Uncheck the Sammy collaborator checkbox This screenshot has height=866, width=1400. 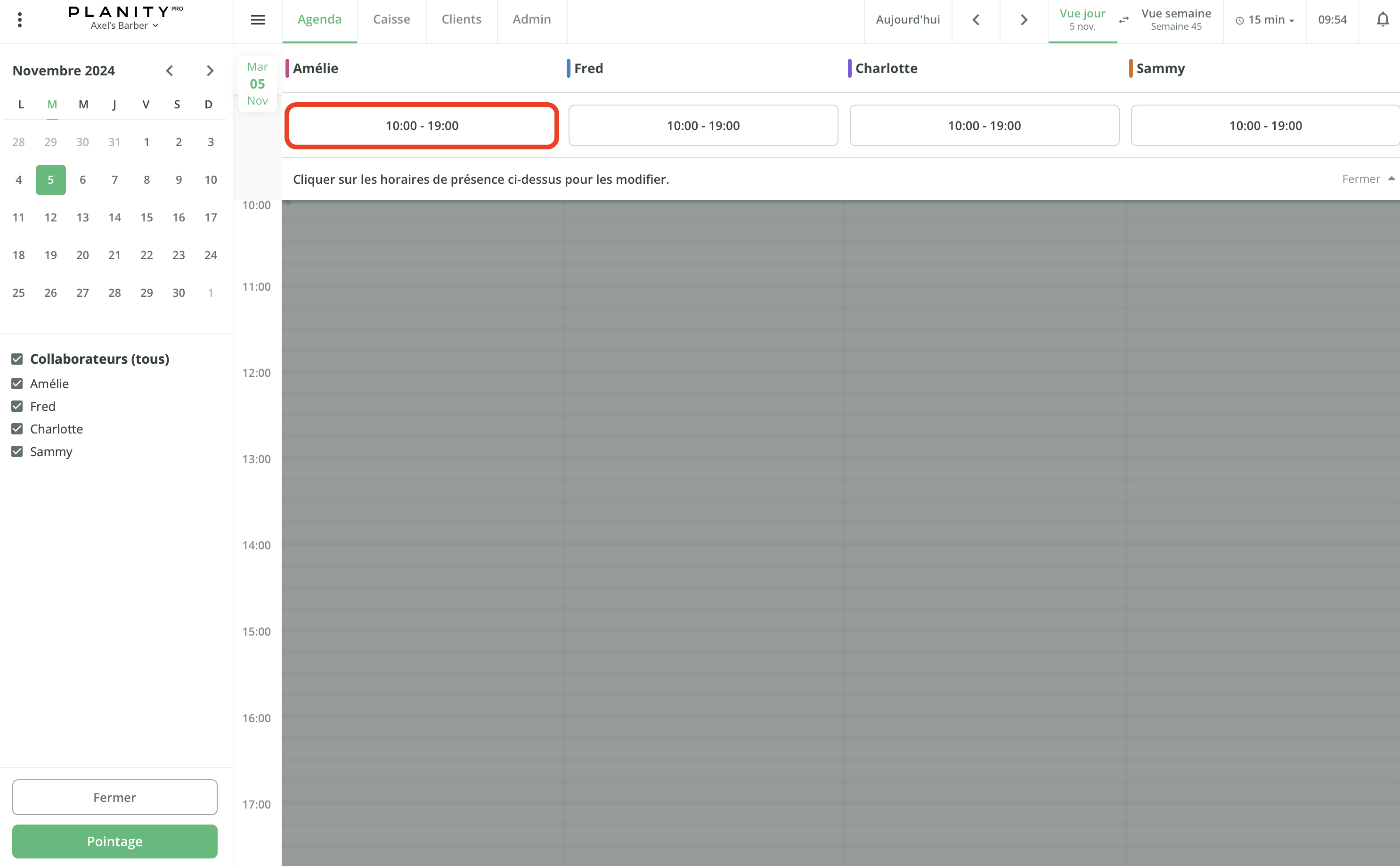pyautogui.click(x=16, y=451)
